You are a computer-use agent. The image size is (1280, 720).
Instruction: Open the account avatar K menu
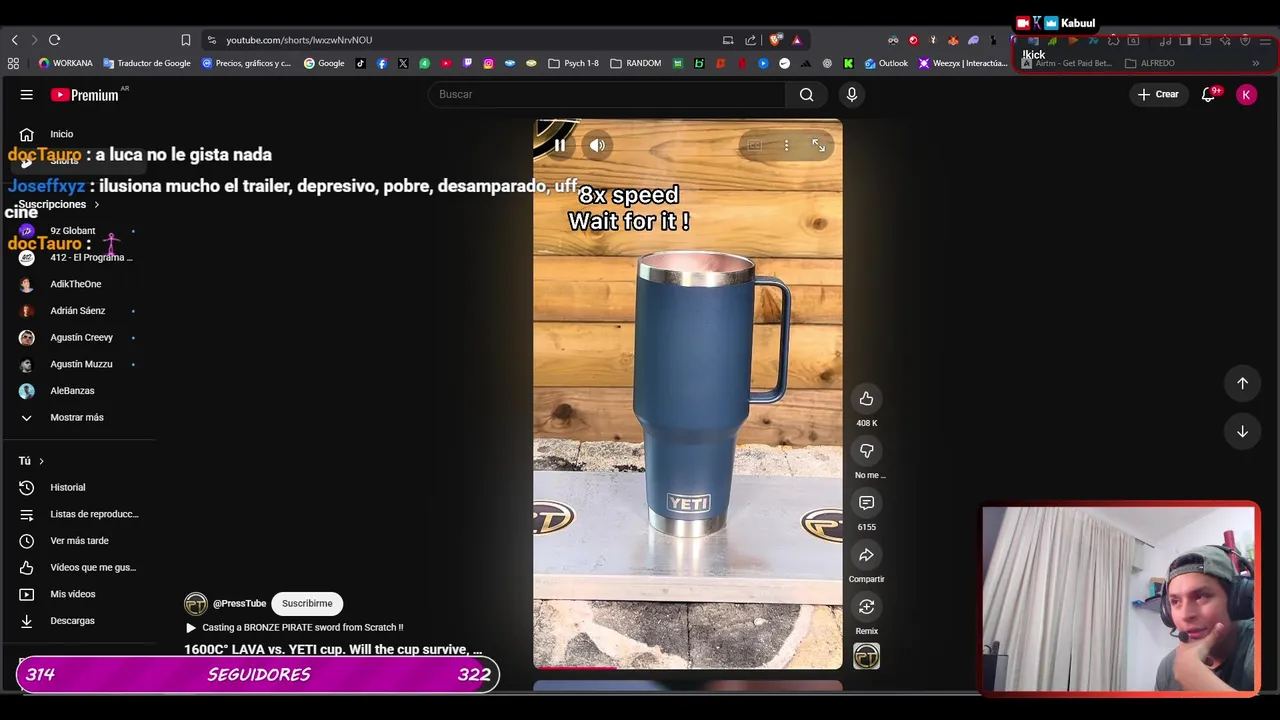click(1246, 94)
